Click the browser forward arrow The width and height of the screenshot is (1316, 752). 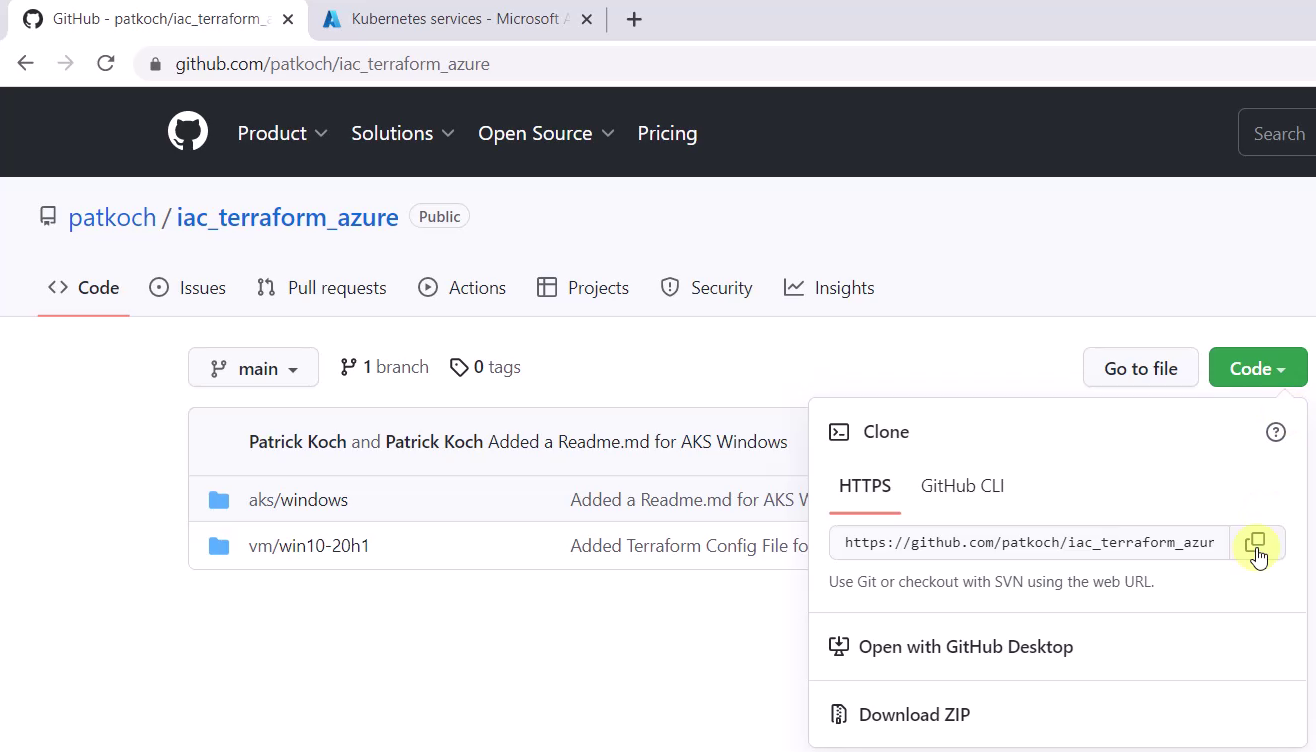(66, 63)
